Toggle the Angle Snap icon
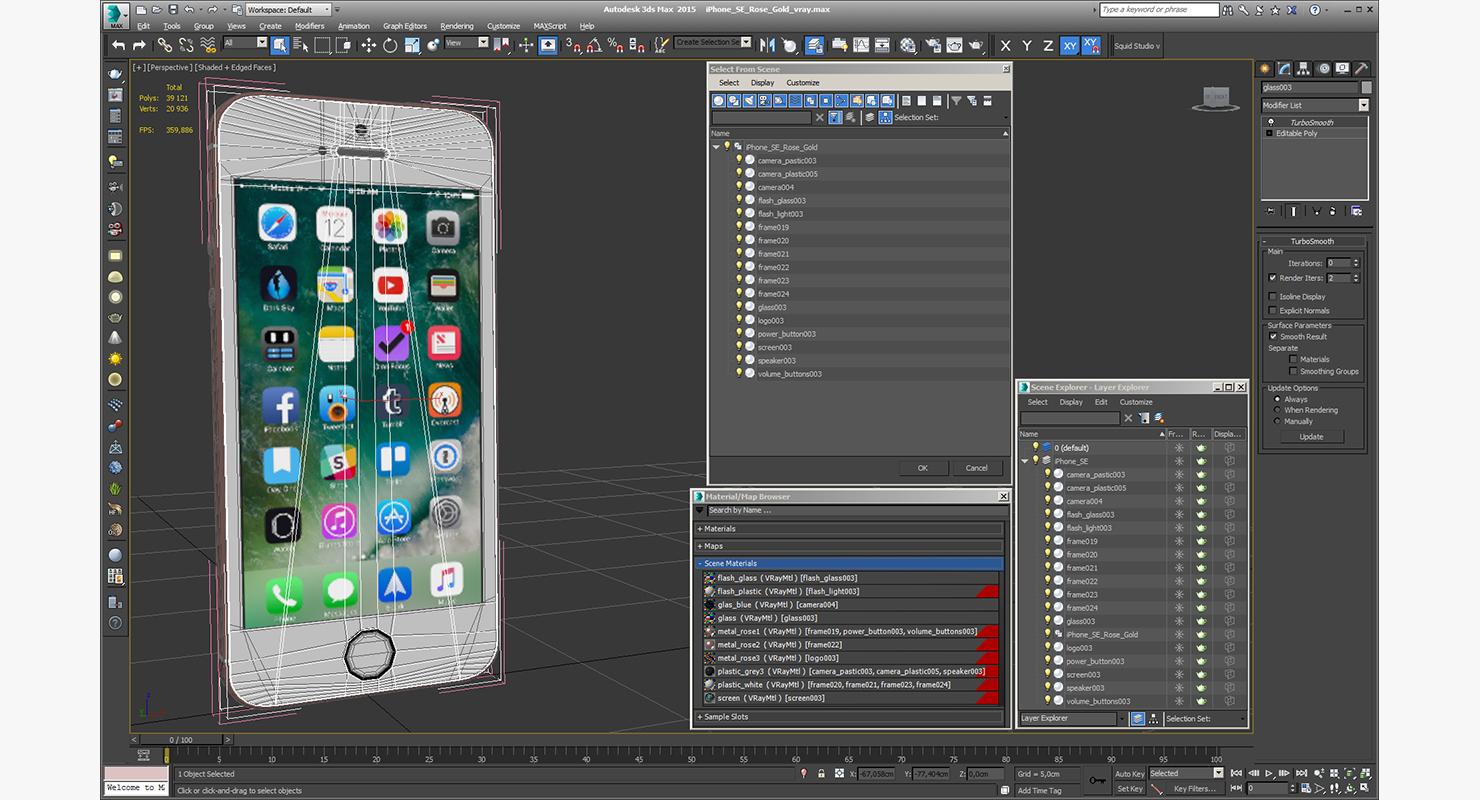The height and width of the screenshot is (800, 1480). point(594,45)
